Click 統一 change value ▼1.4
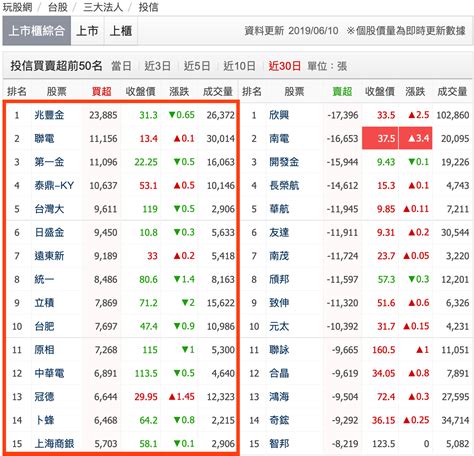474x456 pixels. pos(184,279)
